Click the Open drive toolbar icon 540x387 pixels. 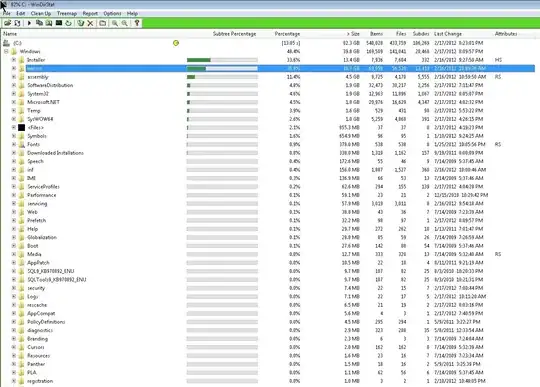coord(7,23)
